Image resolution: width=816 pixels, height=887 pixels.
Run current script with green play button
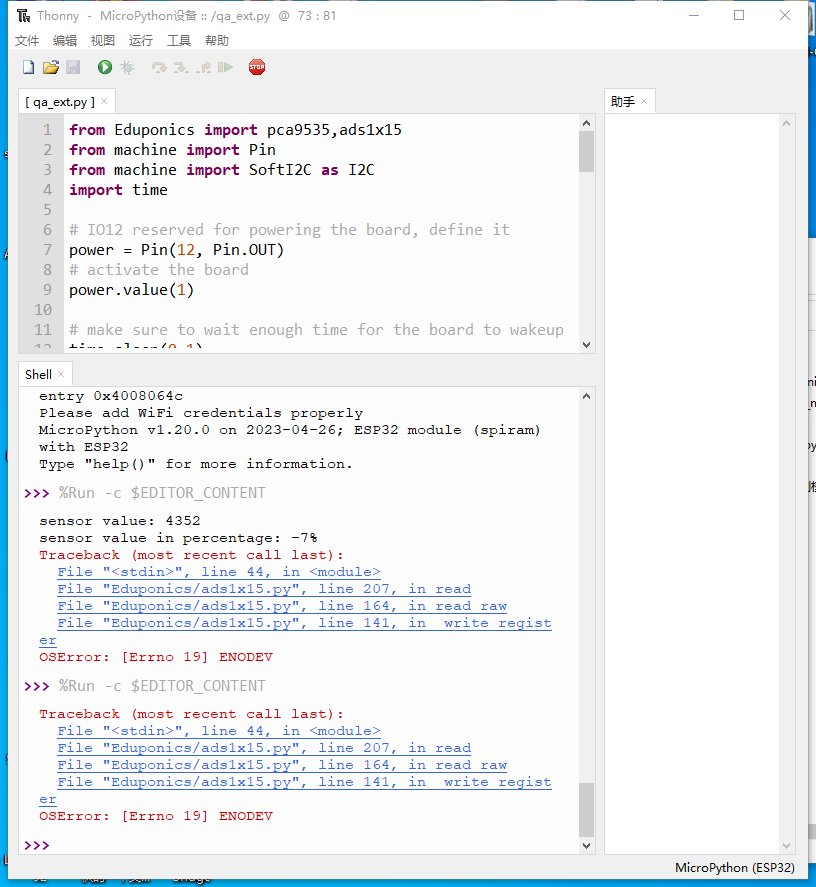pyautogui.click(x=105, y=67)
